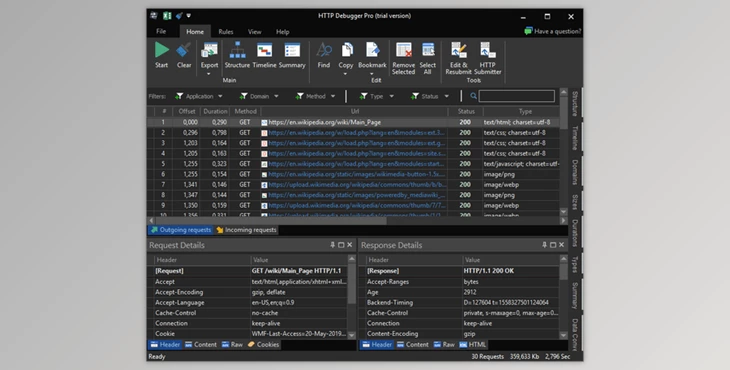
Task: Maximize the Response Details panel
Action: point(553,245)
